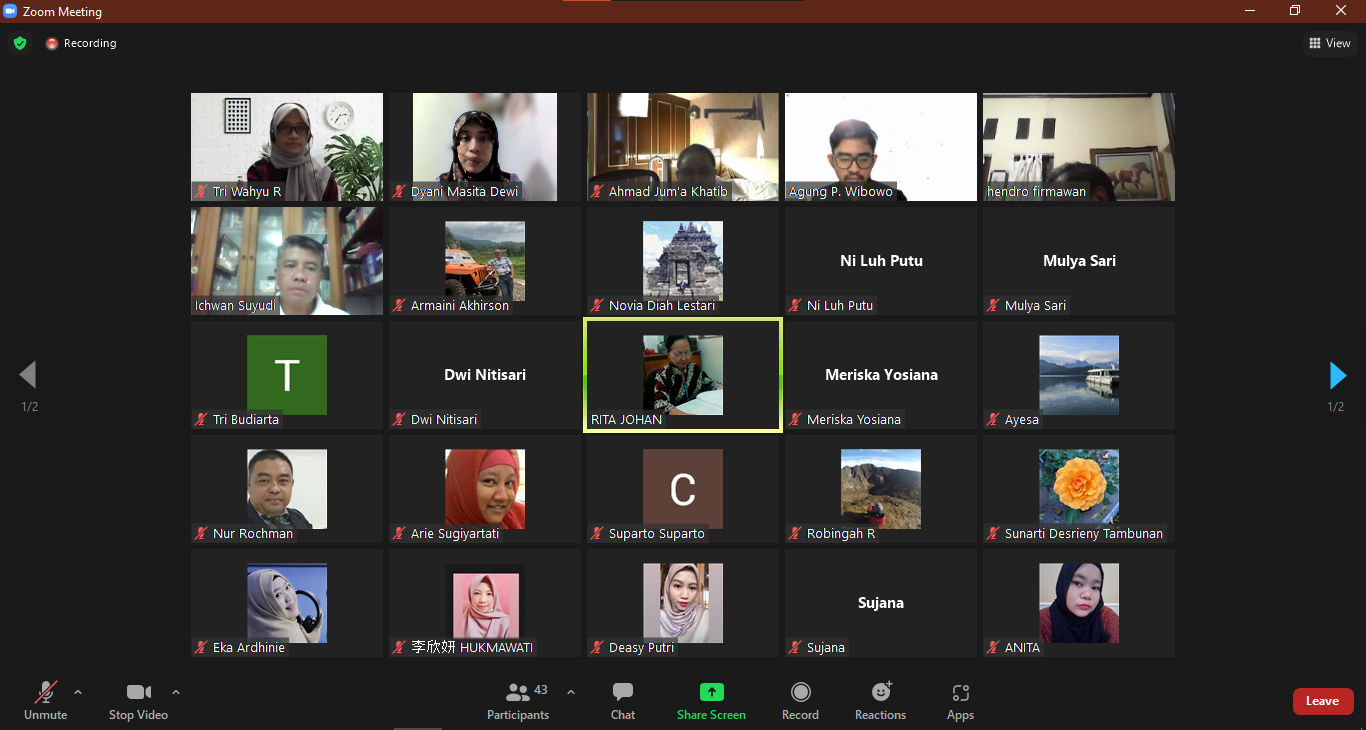Click the "hendro firmawan" name label
1366x730 pixels.
(1036, 192)
